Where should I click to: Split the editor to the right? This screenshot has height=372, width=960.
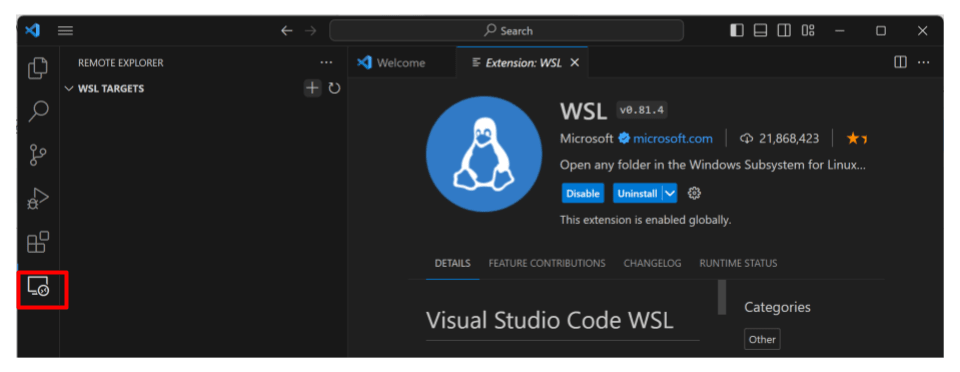click(900, 62)
